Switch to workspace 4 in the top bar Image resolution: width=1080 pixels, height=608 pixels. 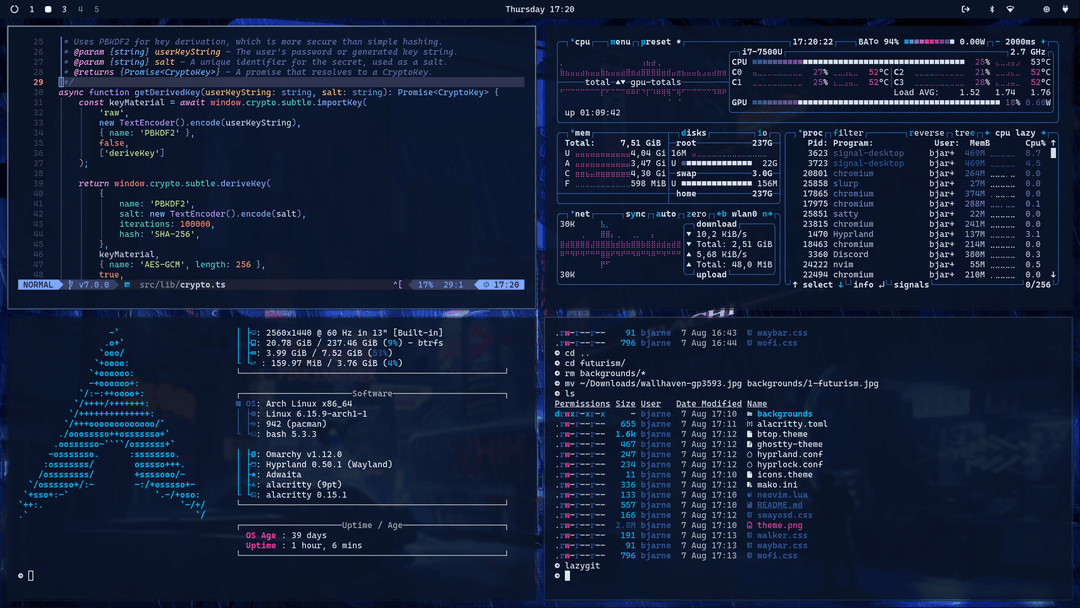pyautogui.click(x=80, y=8)
